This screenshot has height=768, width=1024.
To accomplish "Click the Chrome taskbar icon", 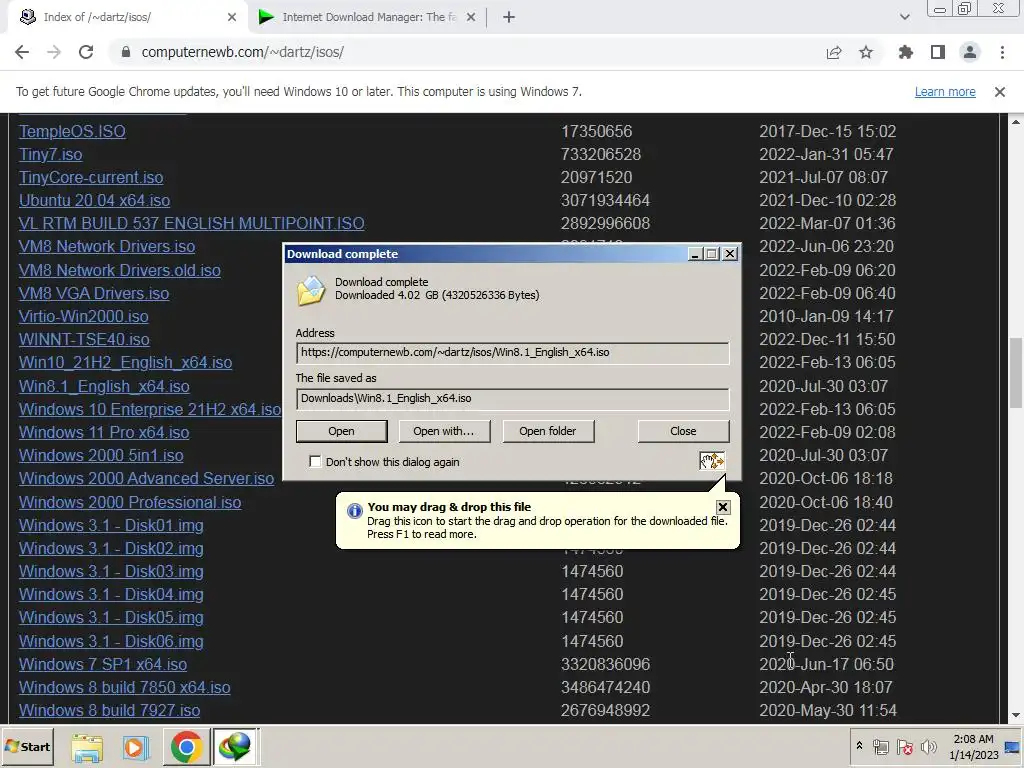I will click(186, 747).
